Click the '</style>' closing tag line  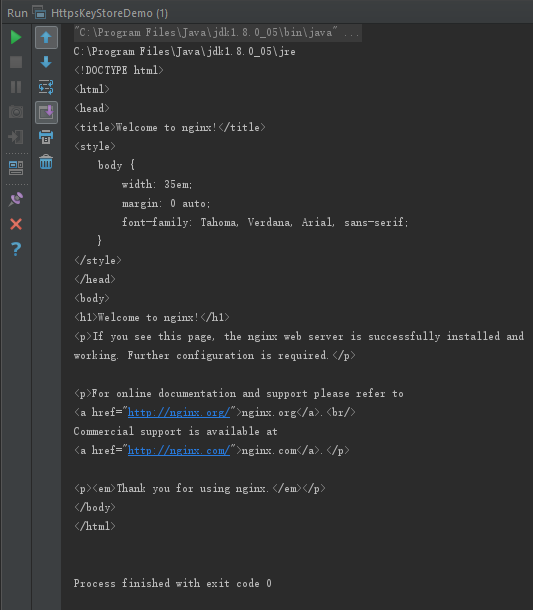[98, 260]
